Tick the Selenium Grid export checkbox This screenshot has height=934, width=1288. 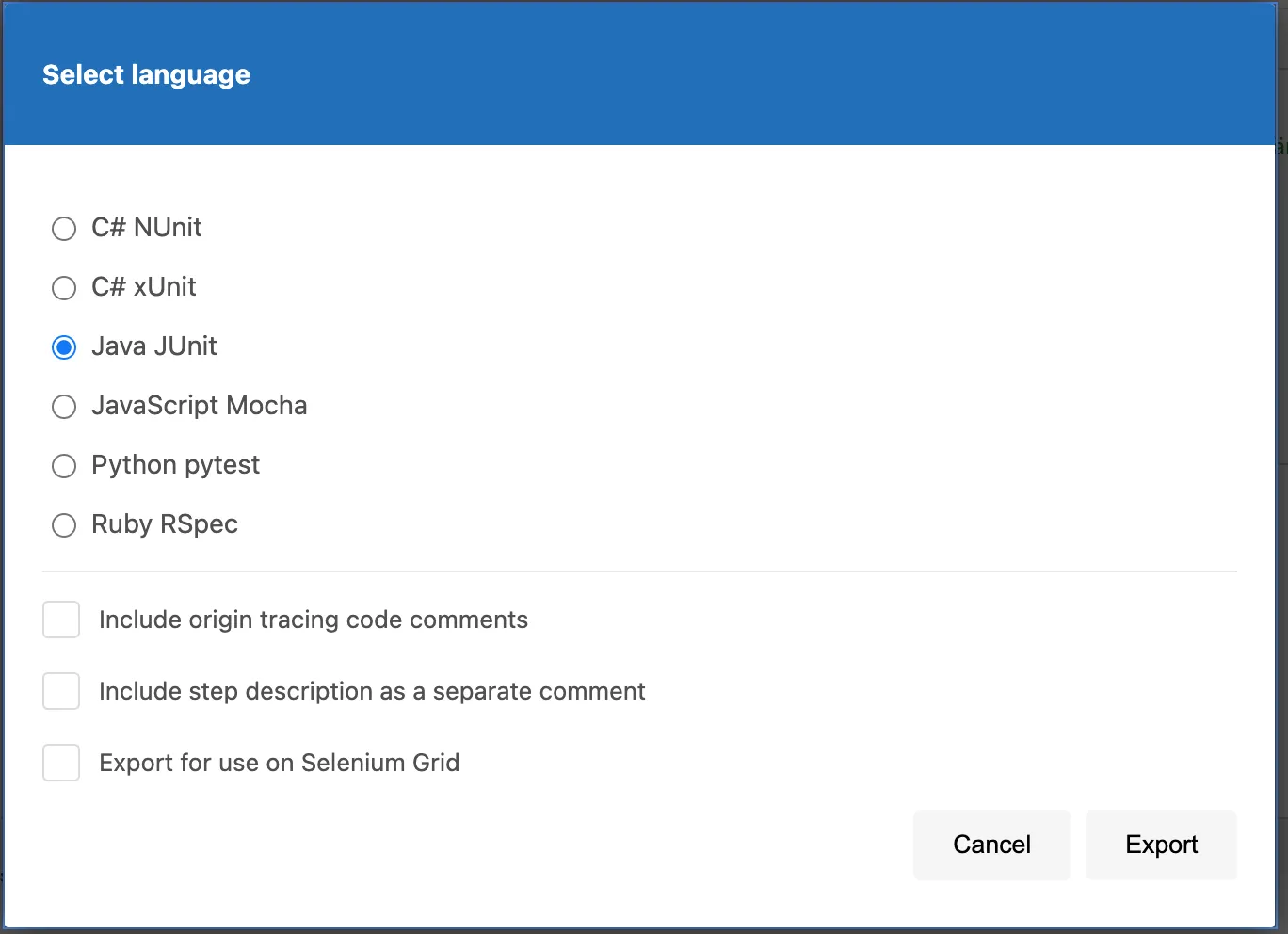pos(61,764)
